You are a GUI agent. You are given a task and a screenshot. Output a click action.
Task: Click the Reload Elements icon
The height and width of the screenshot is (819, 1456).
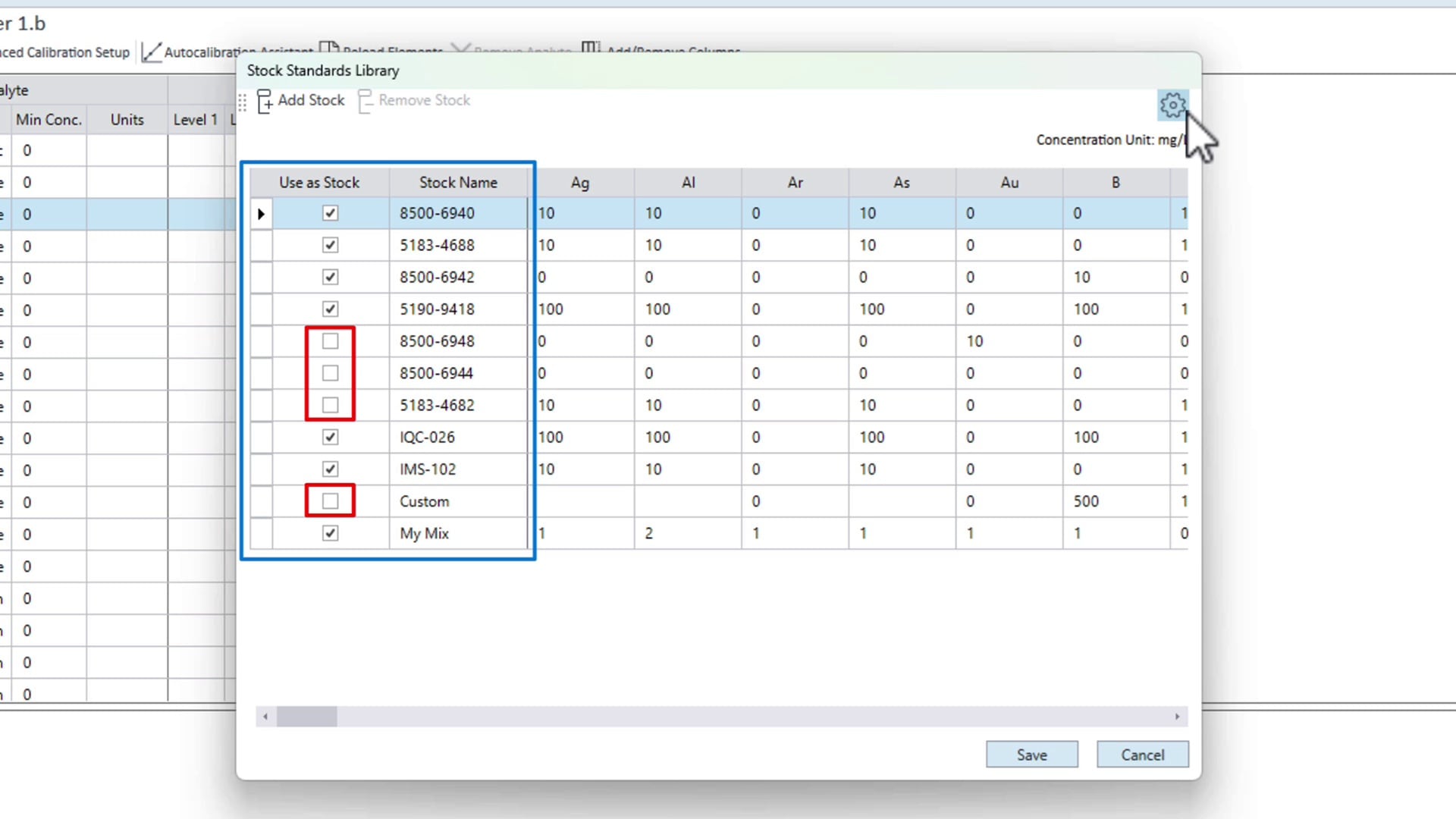click(330, 48)
